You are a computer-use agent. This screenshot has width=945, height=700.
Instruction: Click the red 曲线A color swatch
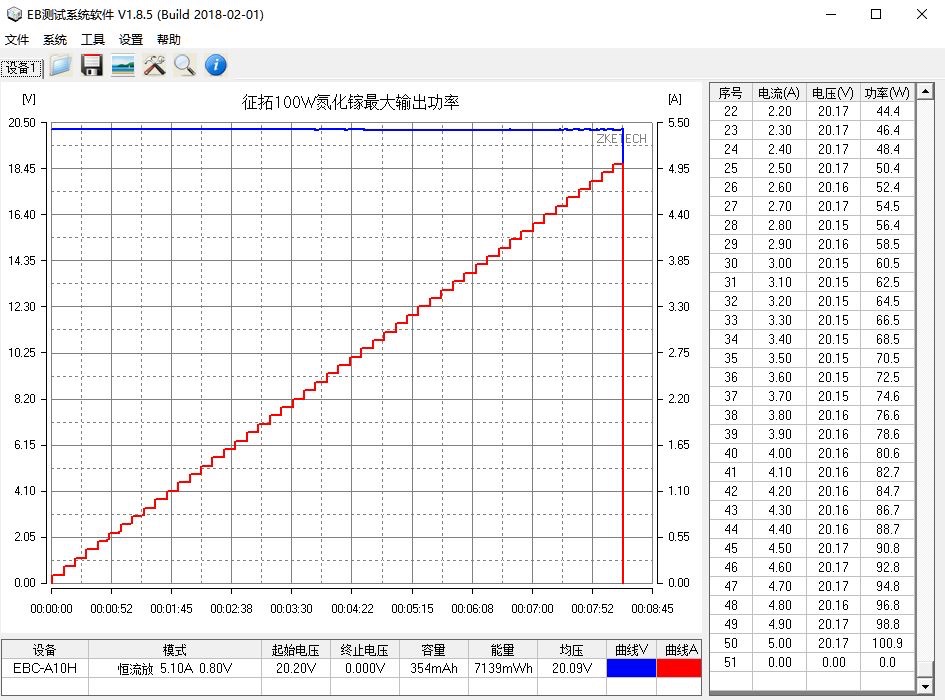click(679, 668)
